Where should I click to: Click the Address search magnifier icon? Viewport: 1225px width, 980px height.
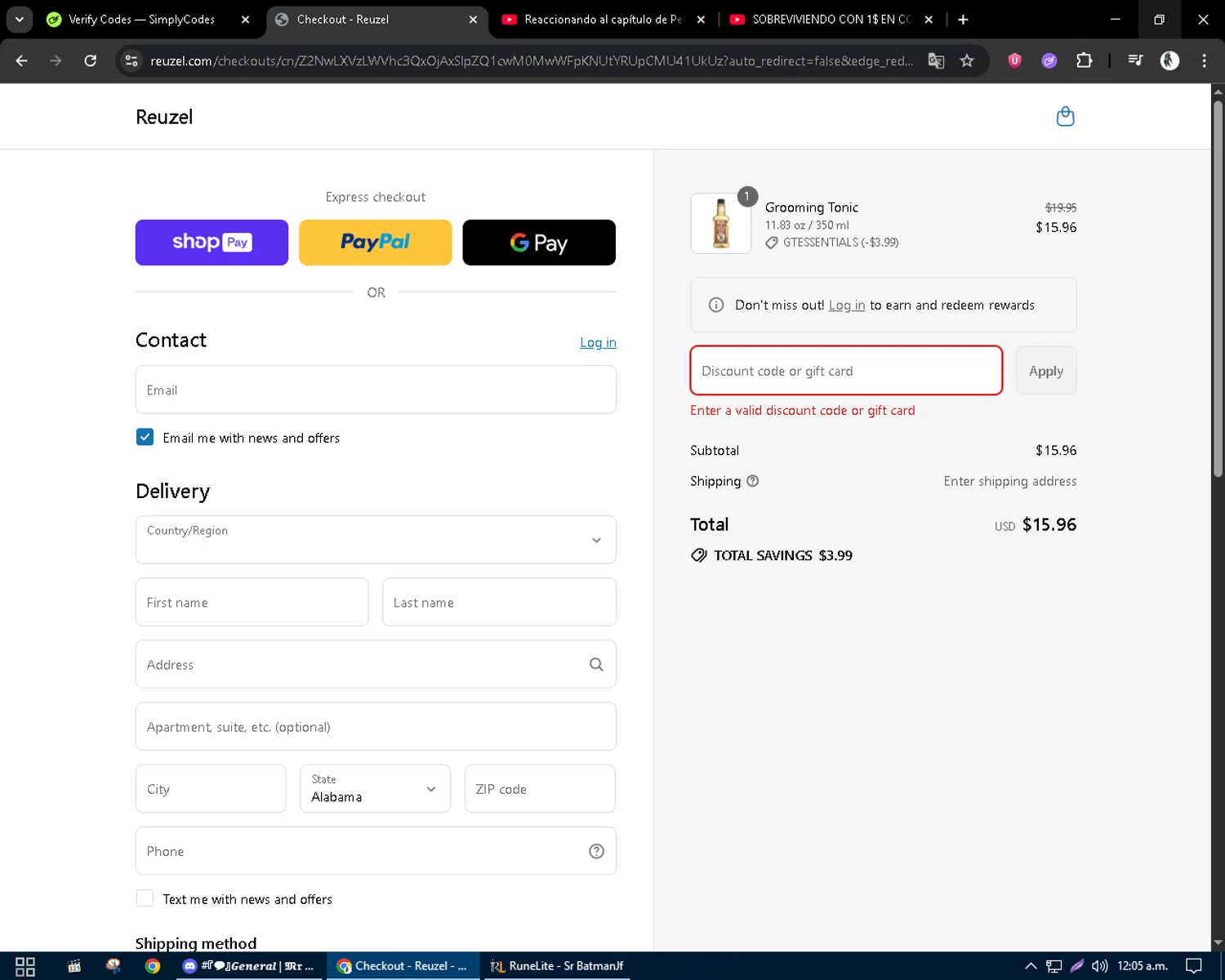(x=596, y=665)
